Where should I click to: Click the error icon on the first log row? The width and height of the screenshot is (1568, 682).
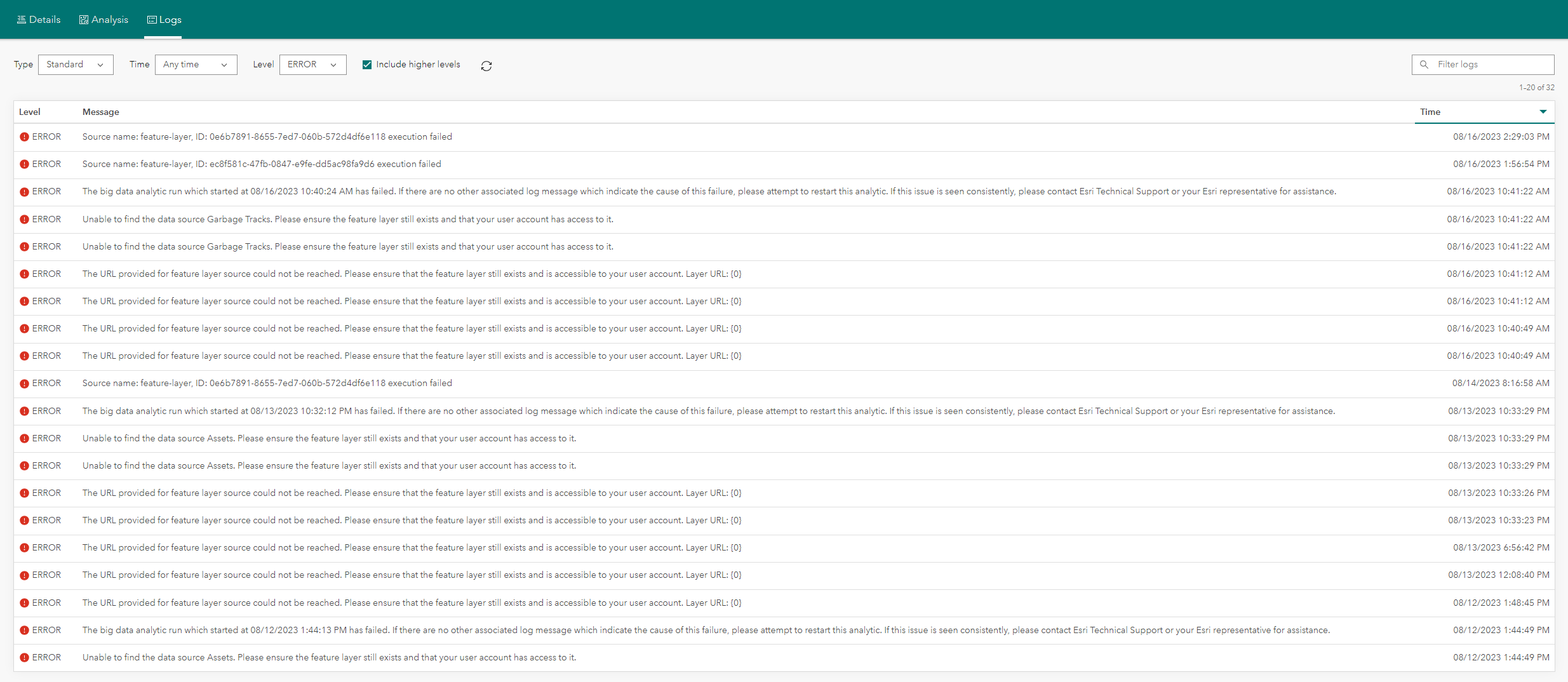coord(24,137)
